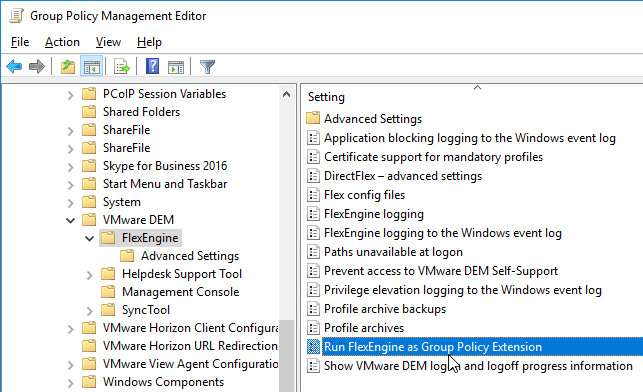Select Advanced Settings under FlexEngine in tree
This screenshot has height=392, width=643.
point(190,256)
